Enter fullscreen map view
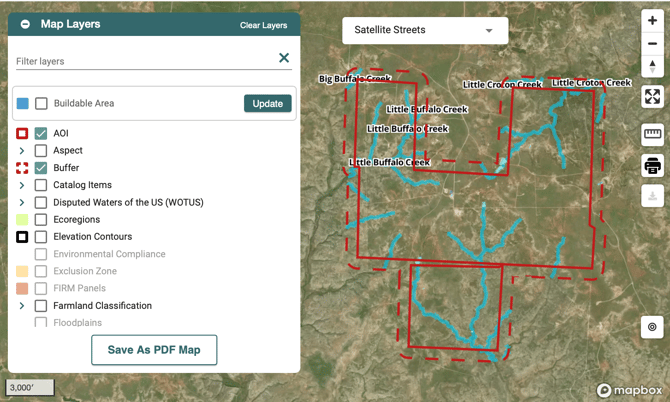 pyautogui.click(x=652, y=97)
